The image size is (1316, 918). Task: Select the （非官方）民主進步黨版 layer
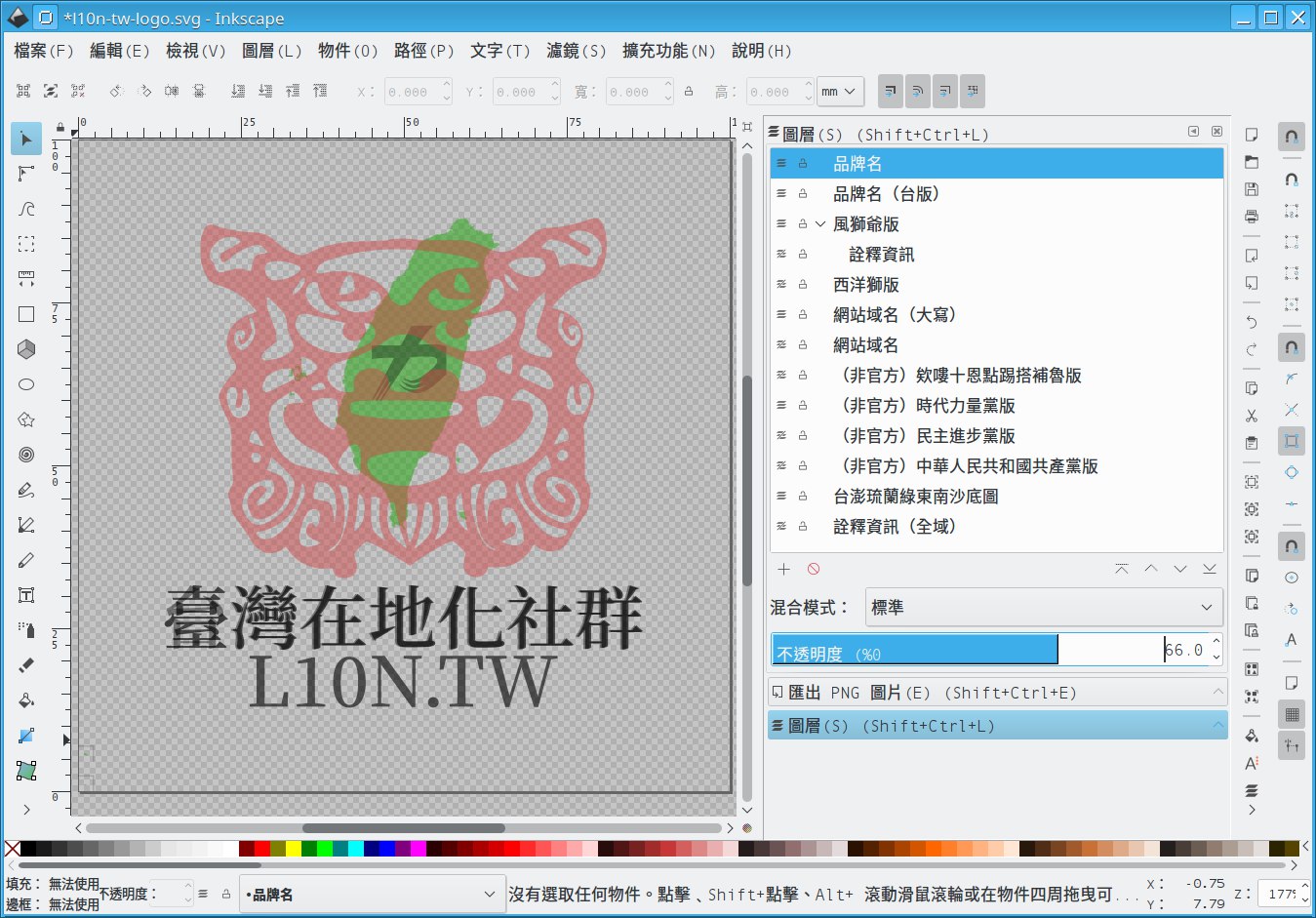(996, 436)
